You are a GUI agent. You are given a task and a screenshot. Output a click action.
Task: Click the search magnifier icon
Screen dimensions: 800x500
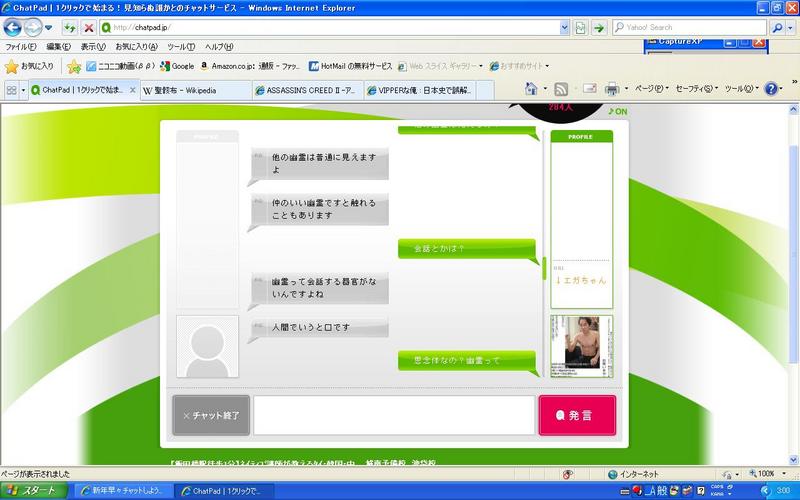click(x=777, y=28)
